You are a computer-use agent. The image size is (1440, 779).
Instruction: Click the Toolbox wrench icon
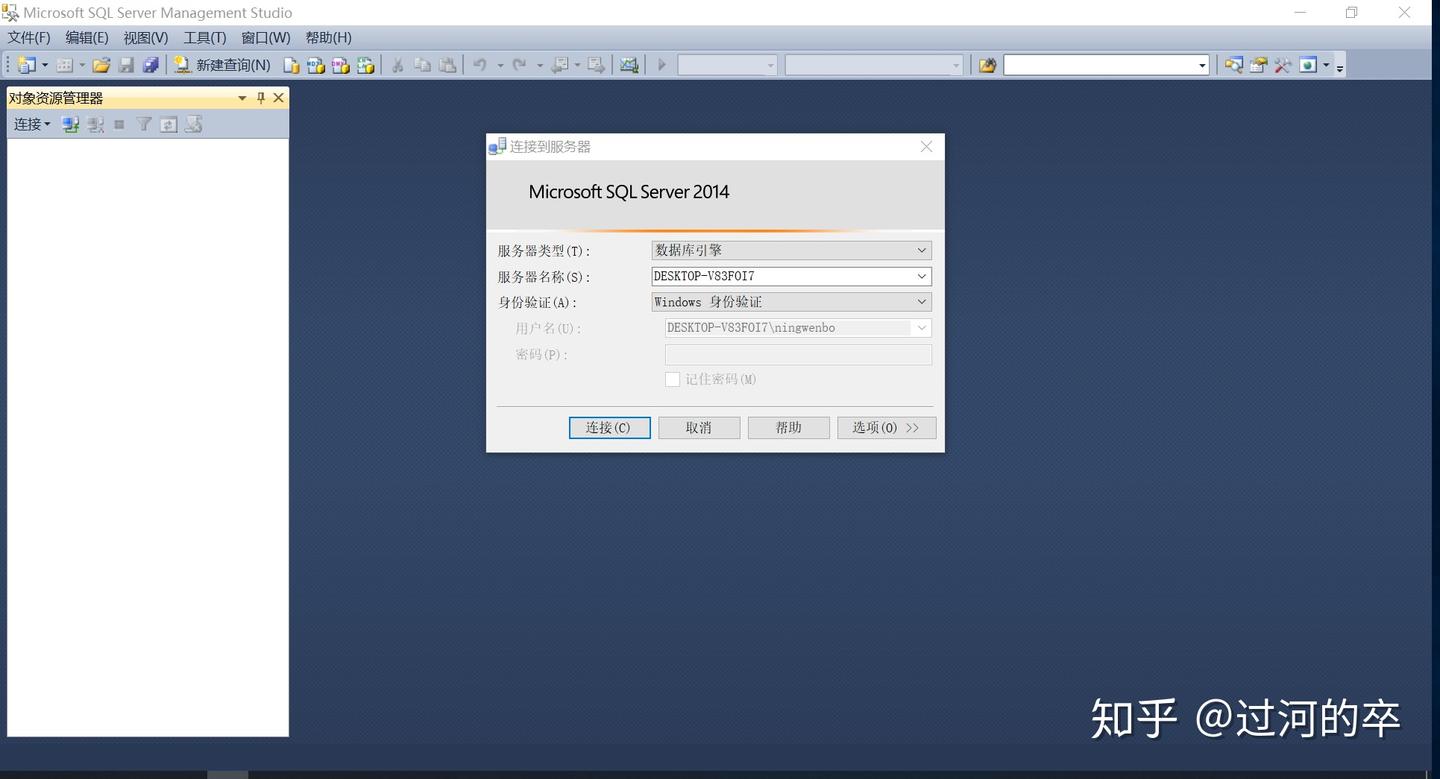(1283, 65)
